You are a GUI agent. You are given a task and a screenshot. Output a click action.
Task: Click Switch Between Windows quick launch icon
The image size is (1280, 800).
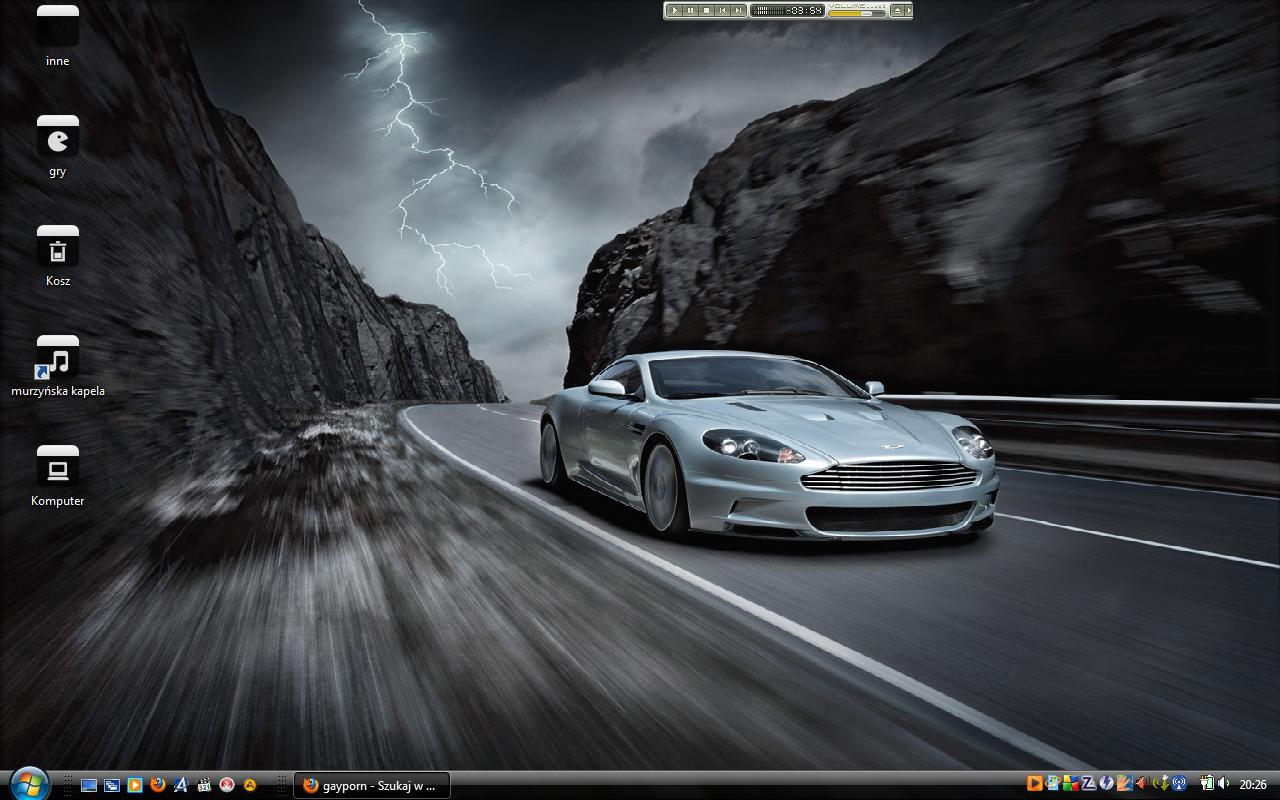click(112, 785)
